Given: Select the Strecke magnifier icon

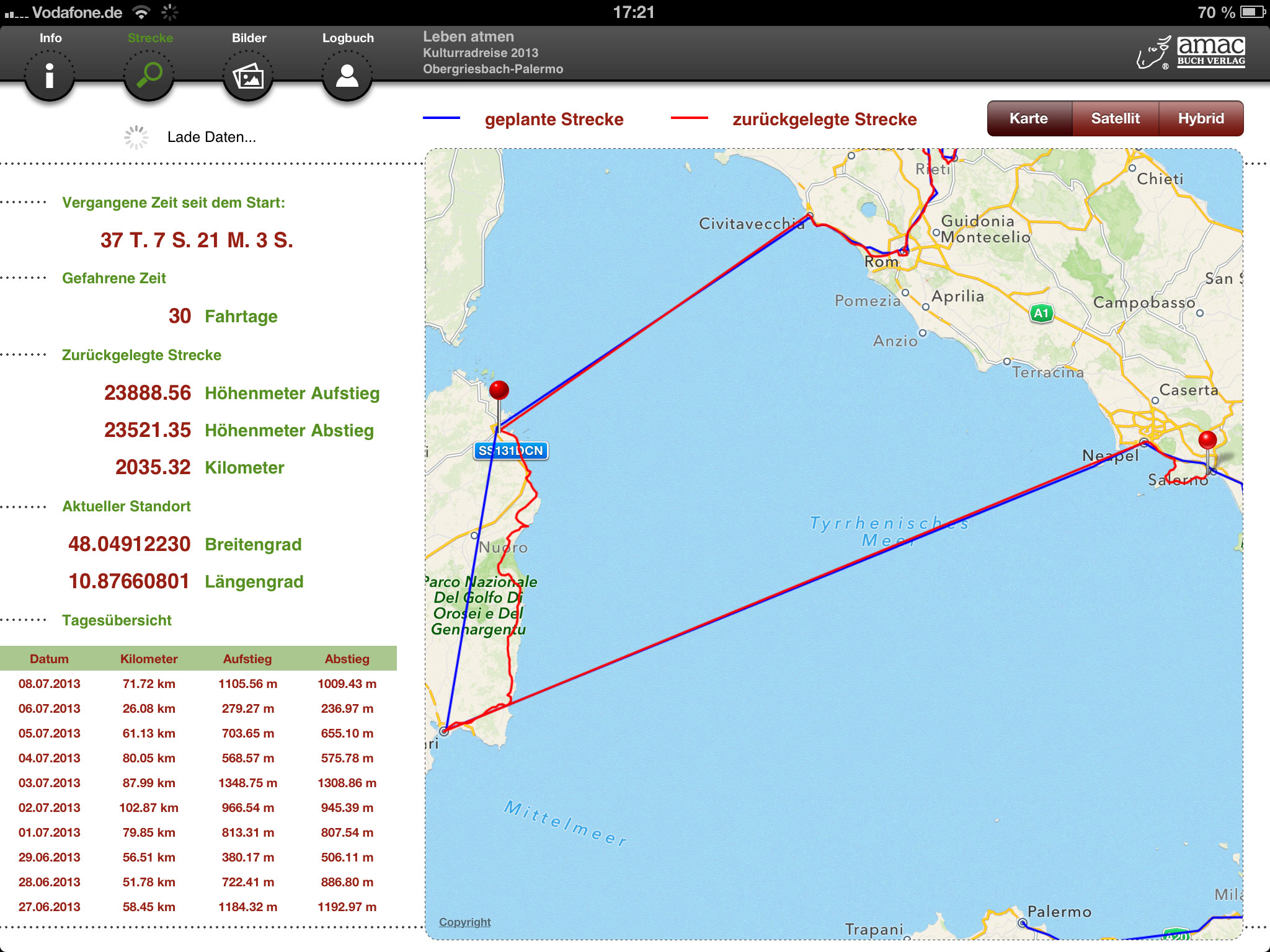Looking at the screenshot, I should point(149,76).
